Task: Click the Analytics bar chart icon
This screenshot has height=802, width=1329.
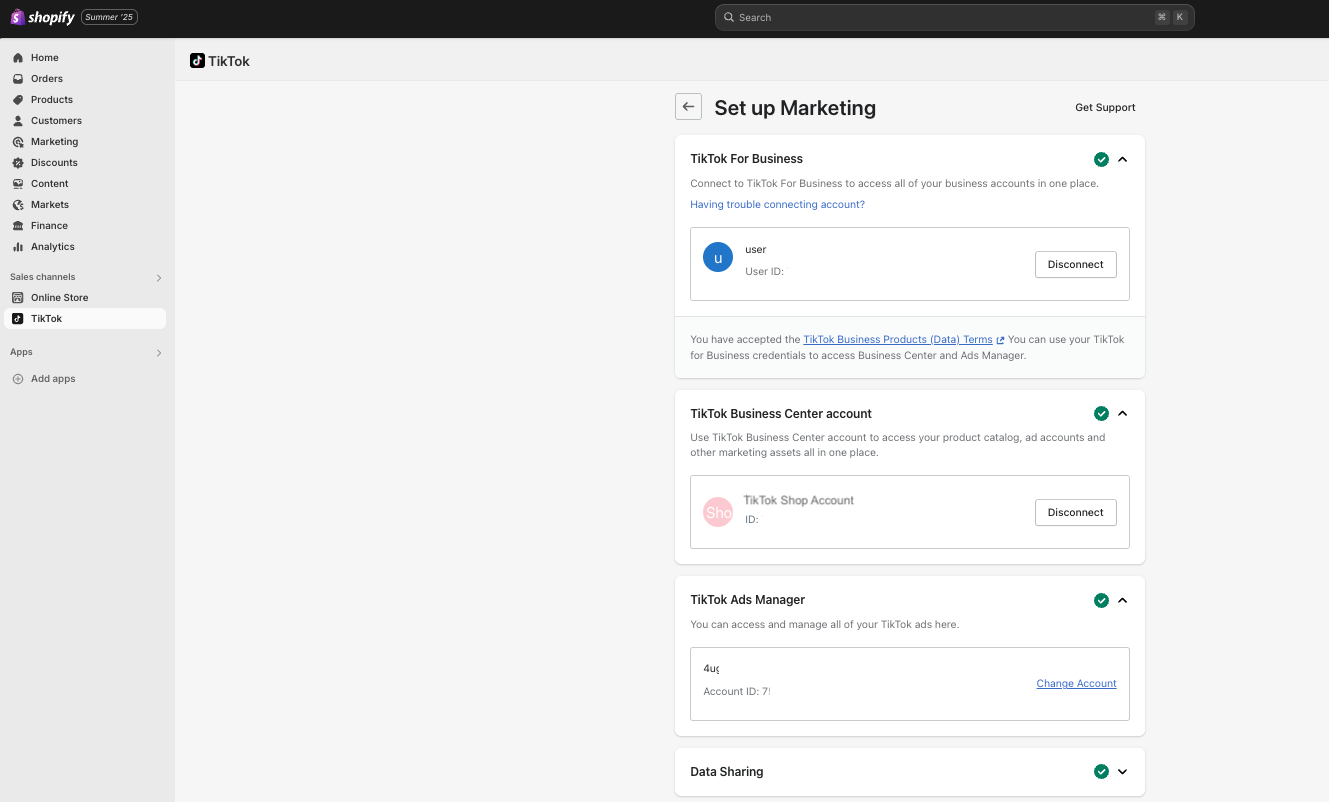Action: (x=18, y=247)
